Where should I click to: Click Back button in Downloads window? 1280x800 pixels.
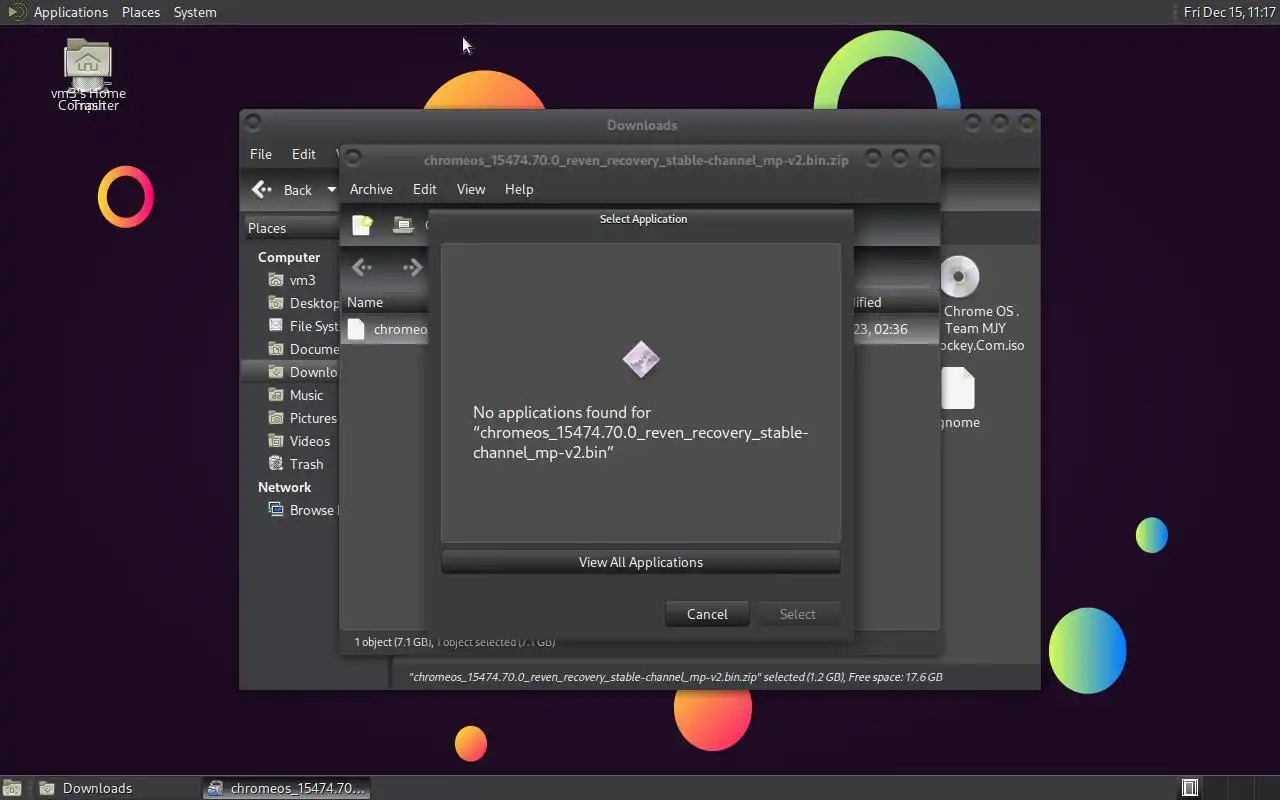(x=284, y=190)
